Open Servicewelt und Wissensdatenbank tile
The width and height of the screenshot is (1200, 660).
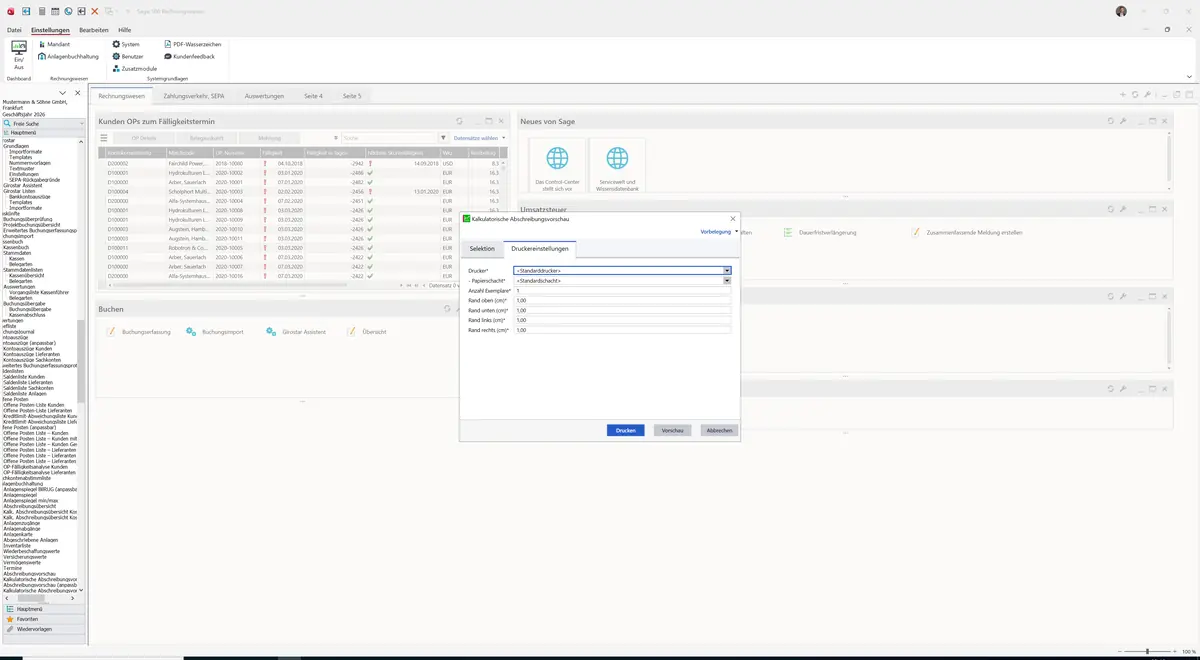(618, 166)
